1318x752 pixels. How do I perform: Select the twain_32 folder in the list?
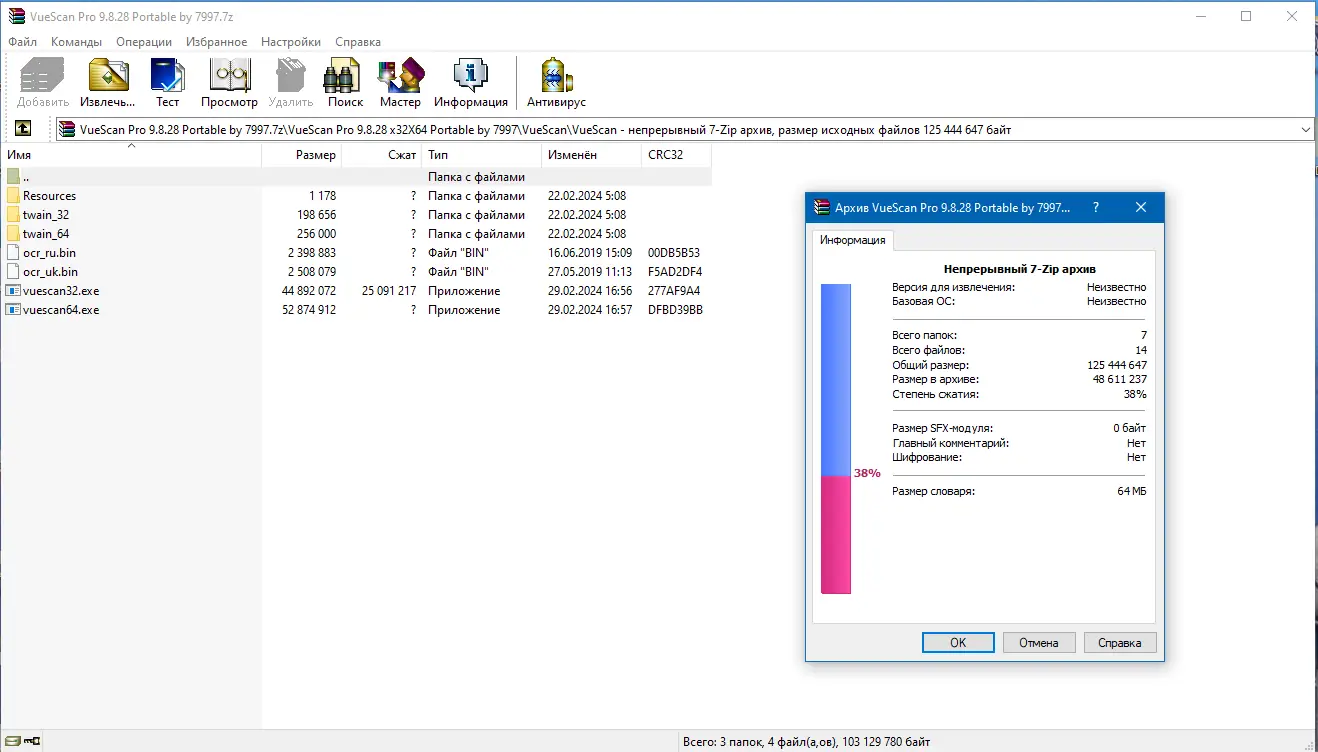point(45,214)
